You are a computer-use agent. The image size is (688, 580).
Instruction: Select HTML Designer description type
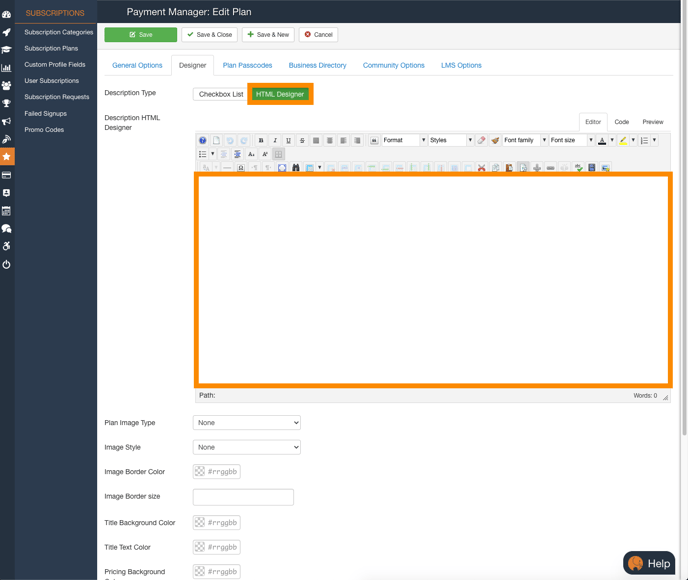pos(280,94)
